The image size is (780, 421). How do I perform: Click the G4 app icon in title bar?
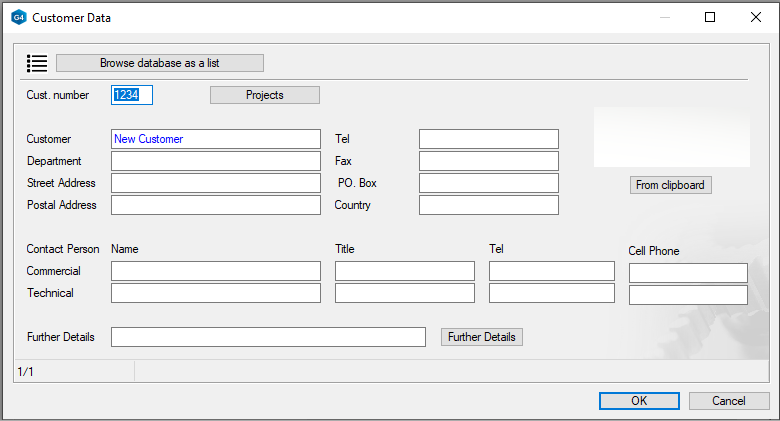coord(17,17)
